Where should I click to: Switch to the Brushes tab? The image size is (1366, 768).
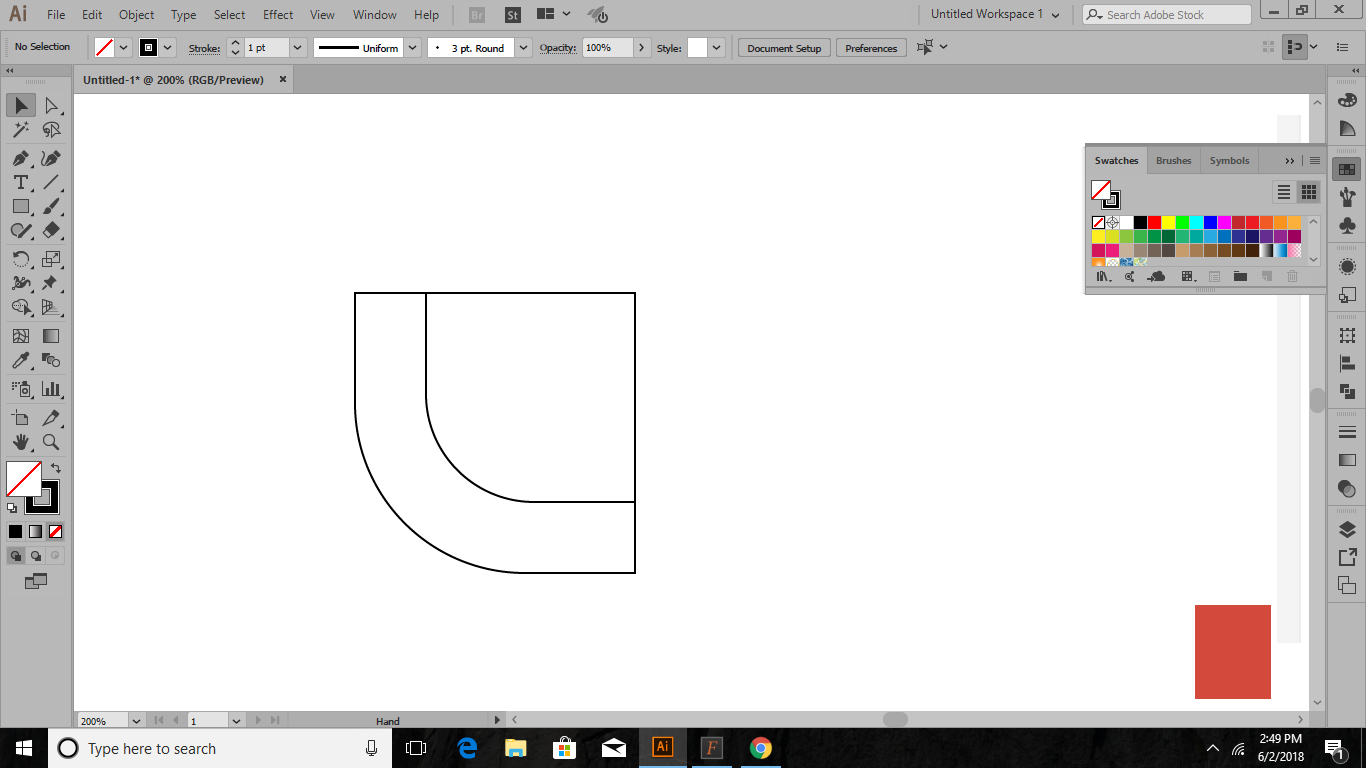pos(1173,161)
